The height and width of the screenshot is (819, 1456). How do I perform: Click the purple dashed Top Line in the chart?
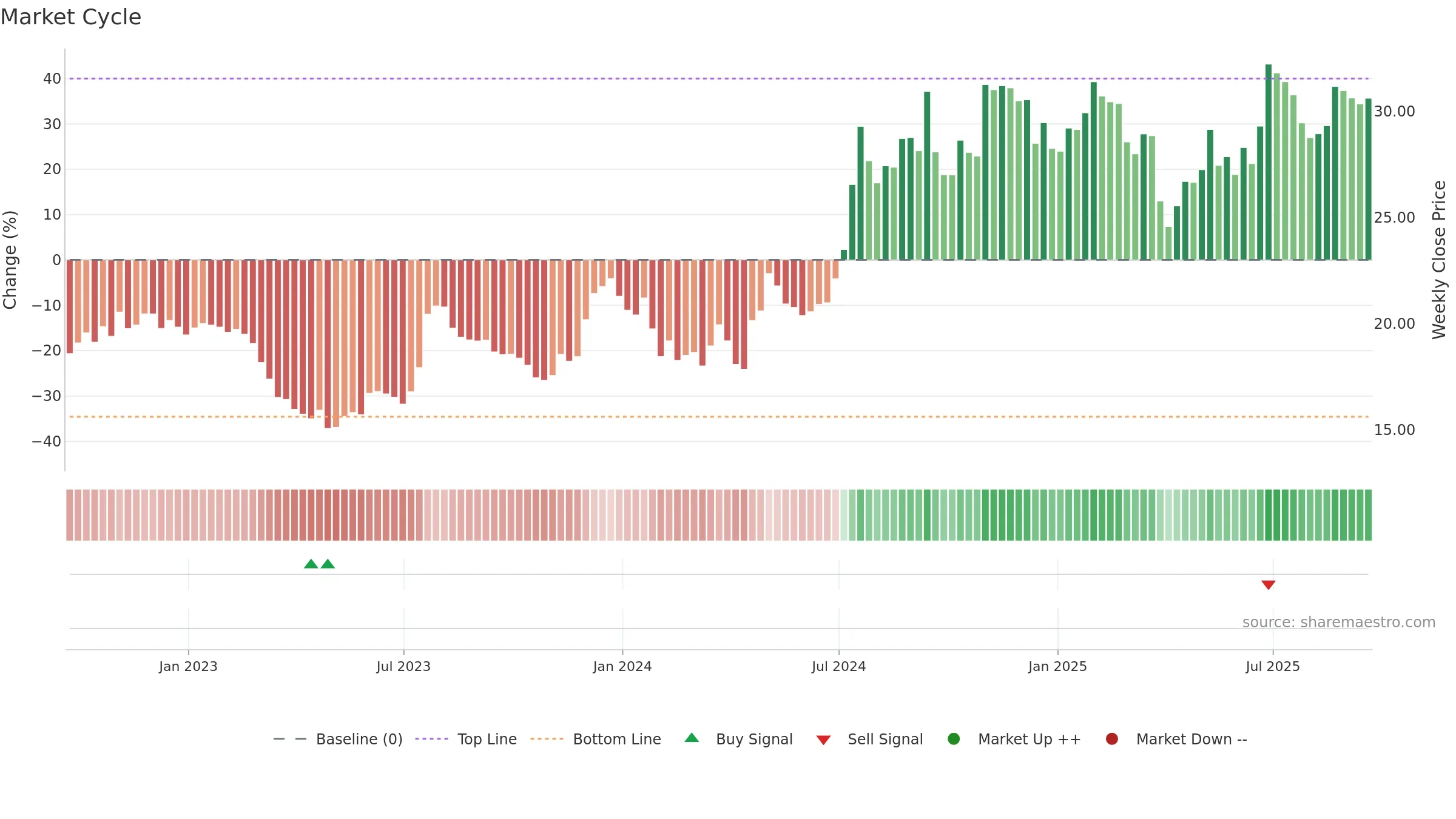click(x=719, y=78)
